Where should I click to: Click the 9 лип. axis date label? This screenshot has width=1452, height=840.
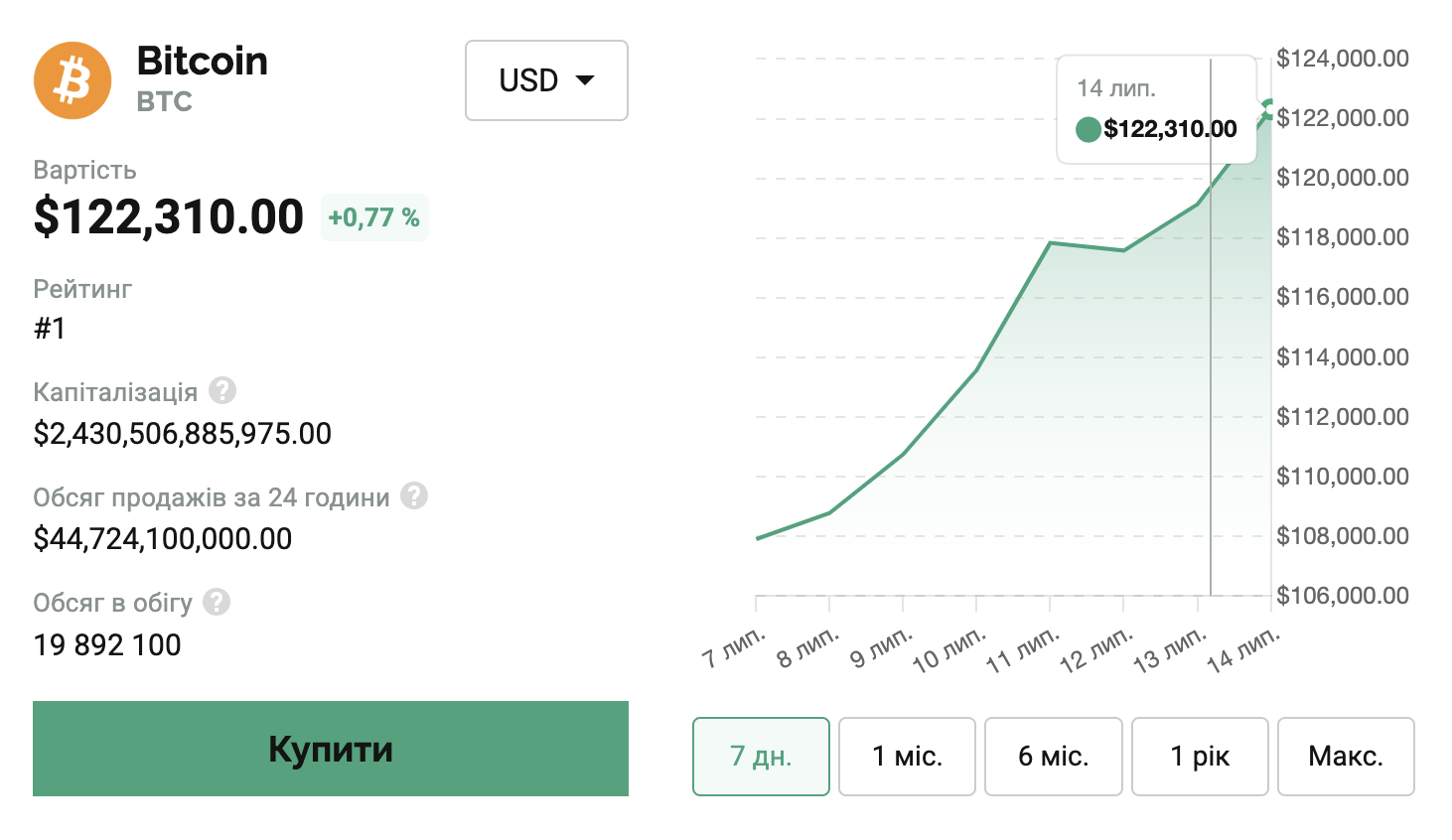881,648
